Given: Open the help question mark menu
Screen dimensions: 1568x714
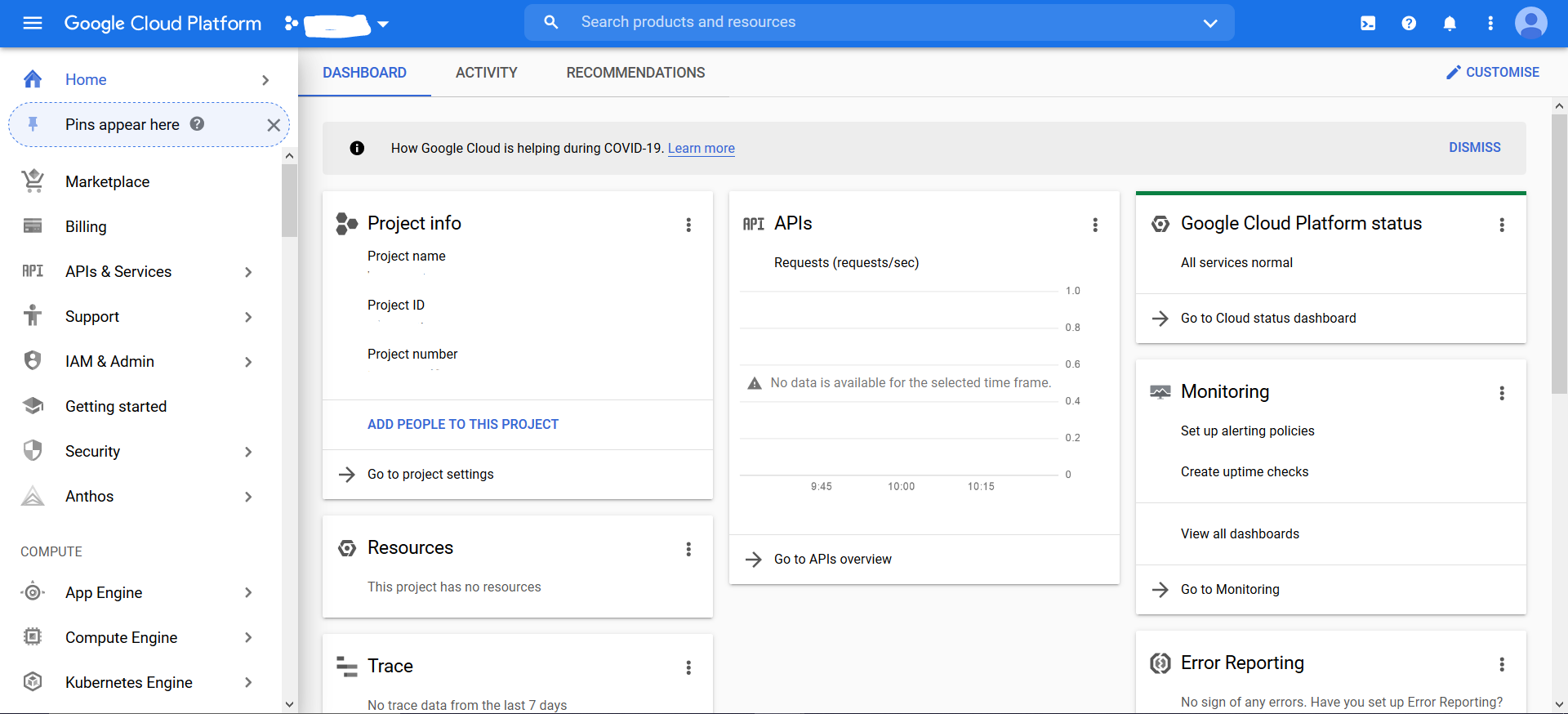Looking at the screenshot, I should click(x=1409, y=24).
